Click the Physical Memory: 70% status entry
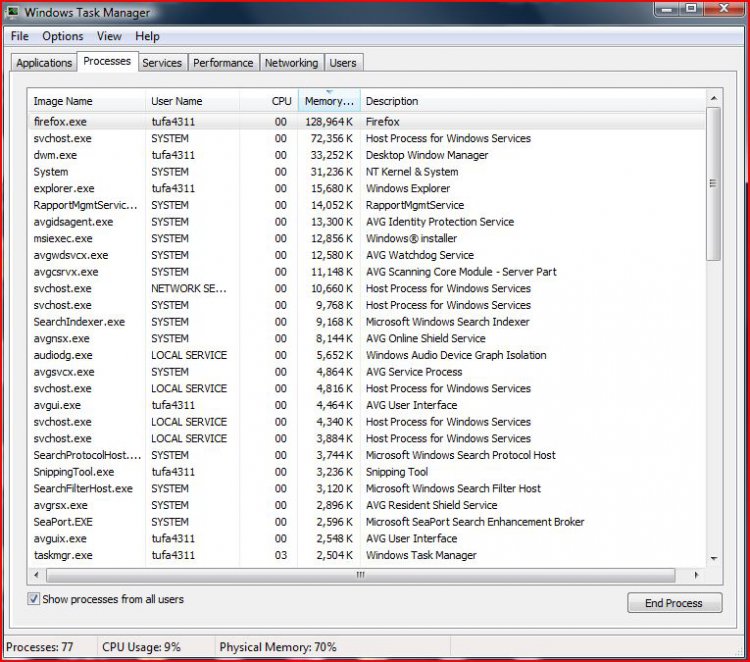Screen dimensions: 750x662 278,647
